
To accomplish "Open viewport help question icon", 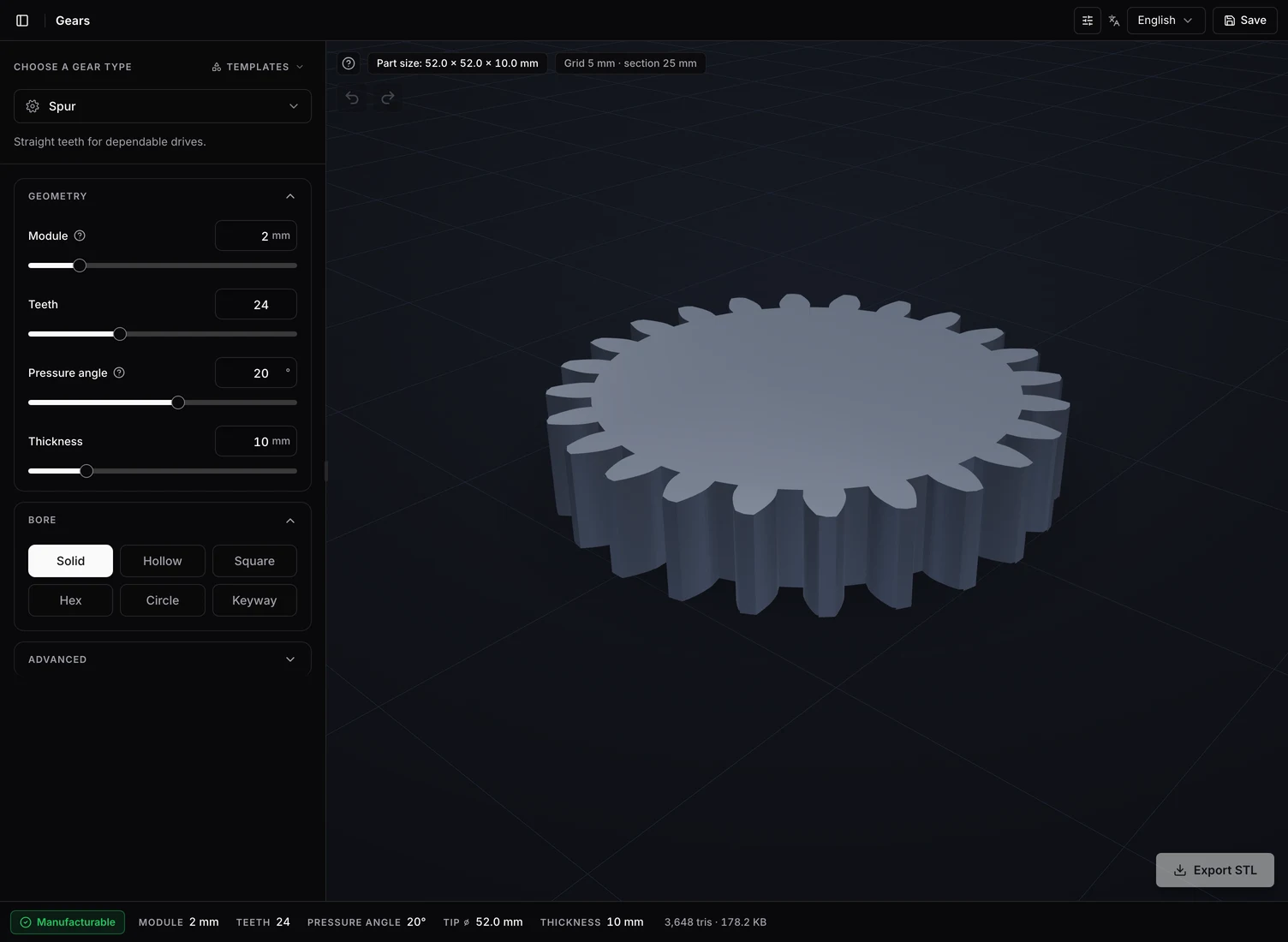I will 349,63.
